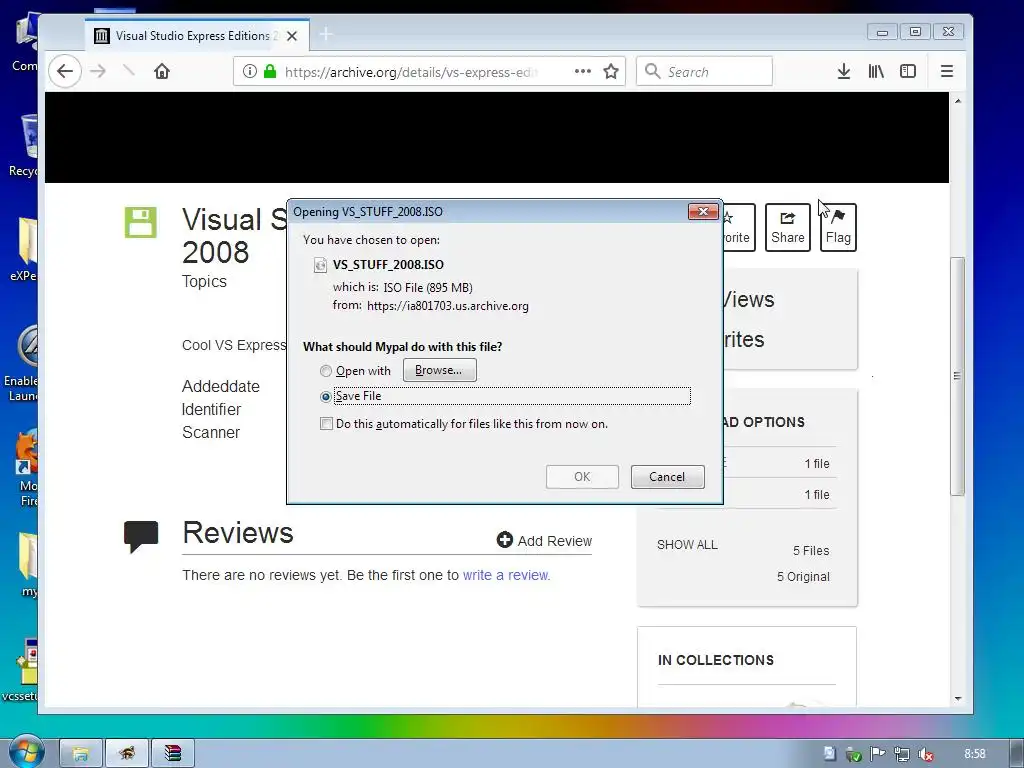Click the Mypal raccoon taskbar icon
This screenshot has width=1024, height=768.
pyautogui.click(x=127, y=754)
